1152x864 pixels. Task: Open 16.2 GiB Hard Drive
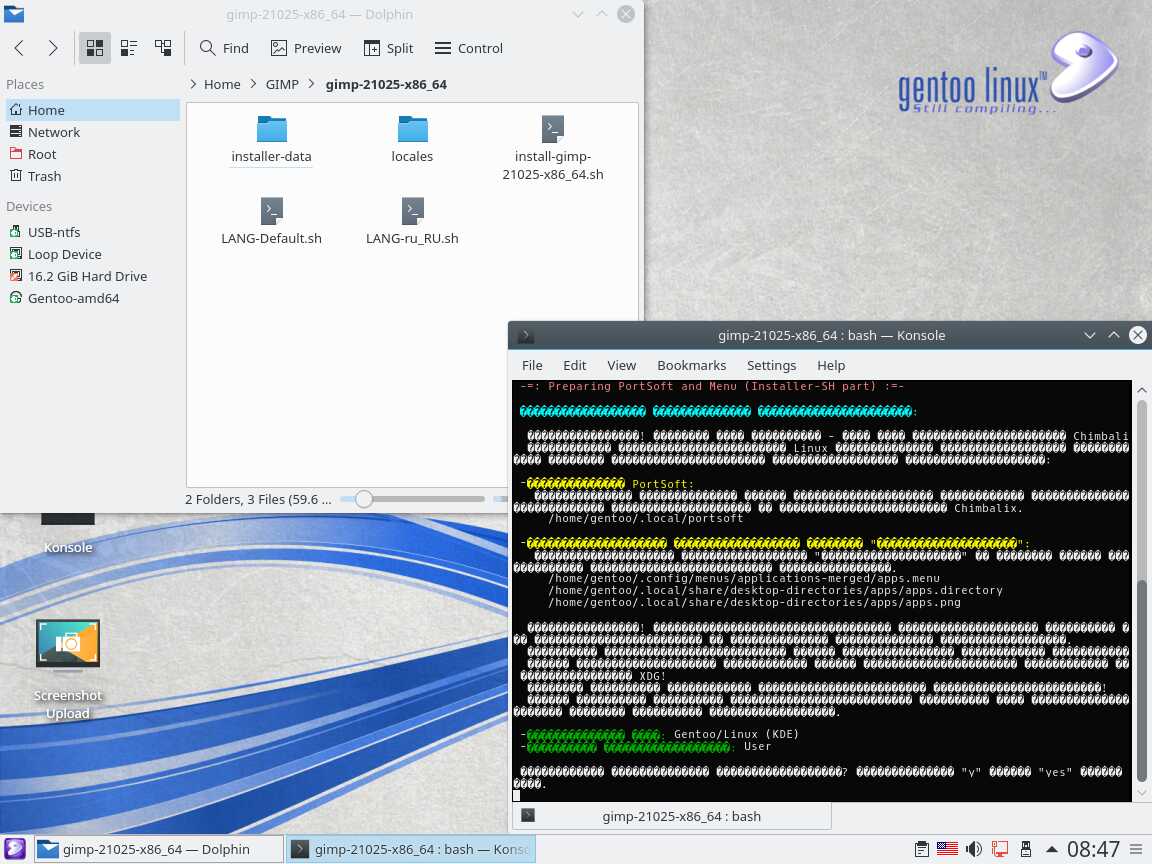pos(91,276)
